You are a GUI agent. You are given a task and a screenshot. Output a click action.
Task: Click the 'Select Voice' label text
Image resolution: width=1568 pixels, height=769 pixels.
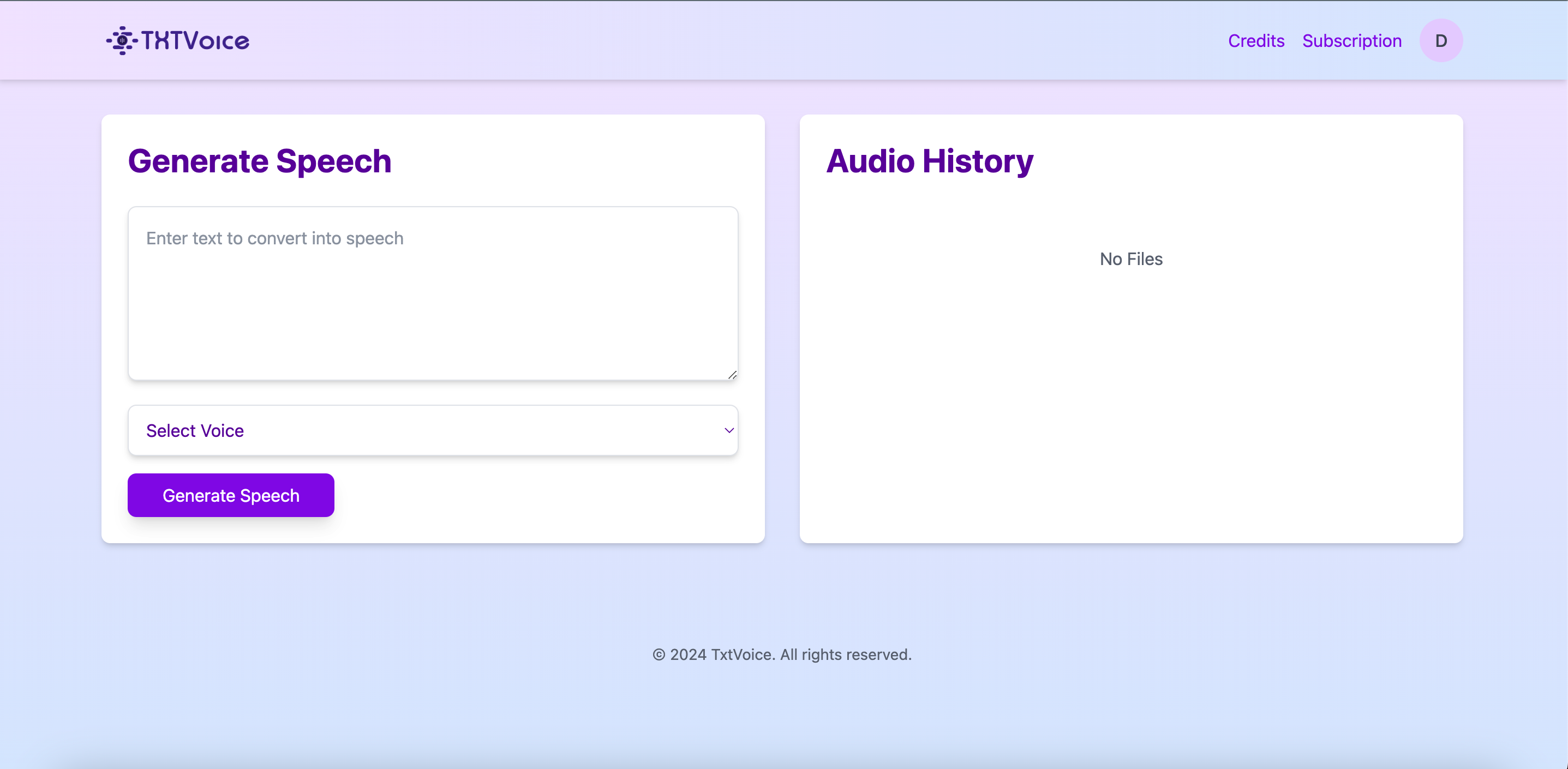point(195,431)
